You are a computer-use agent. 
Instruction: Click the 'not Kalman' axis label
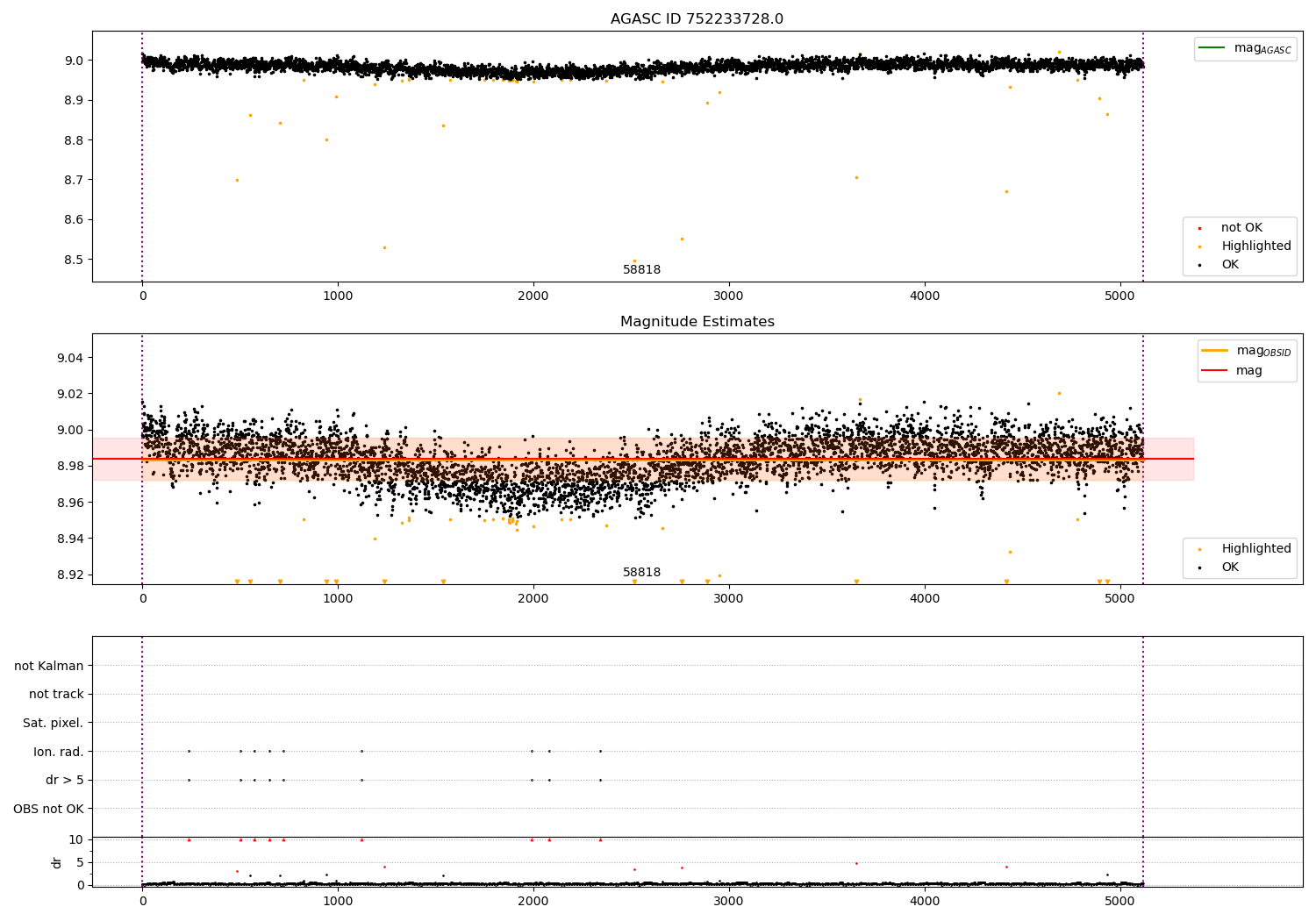pos(49,666)
